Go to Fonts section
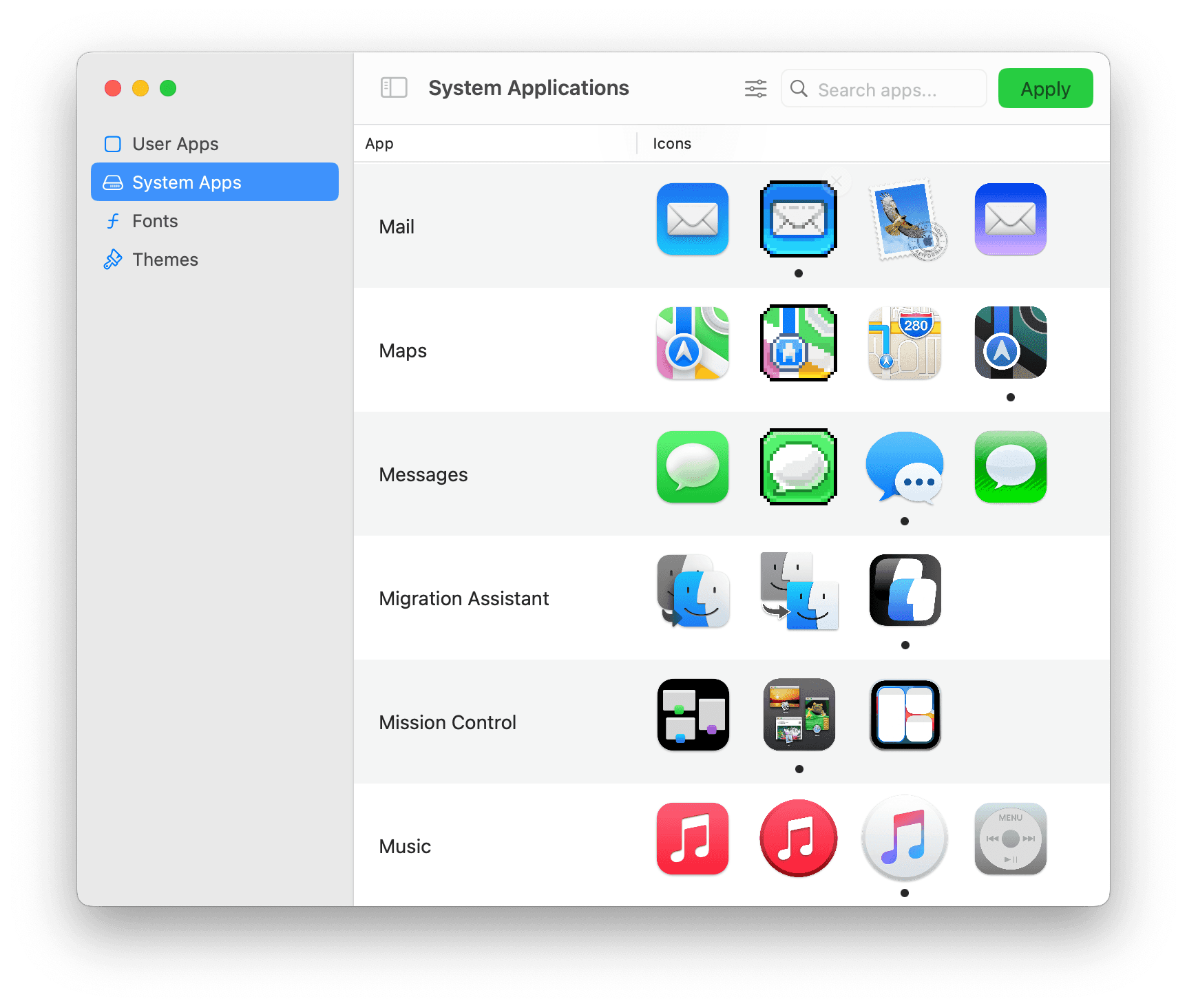 coord(215,220)
